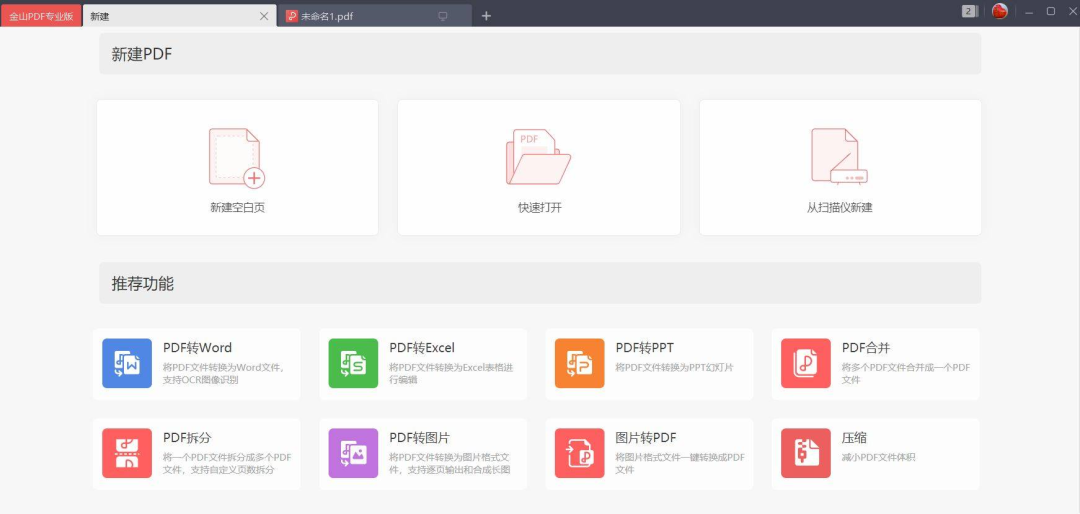1080x514 pixels.
Task: Click the 推荐功能 section header
Action: [540, 283]
